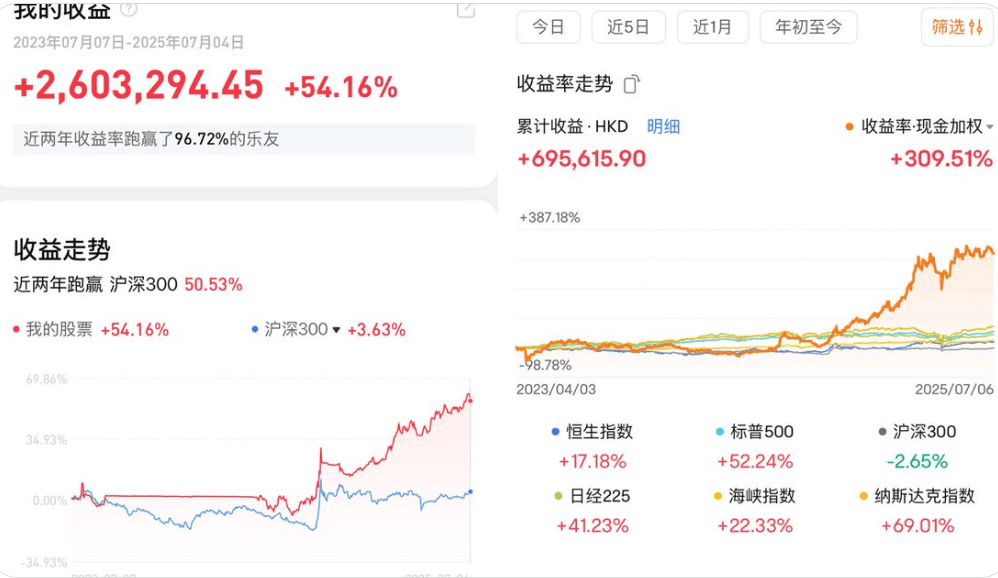
Task: Click the help question mark beside 我的收益
Action: (x=128, y=9)
